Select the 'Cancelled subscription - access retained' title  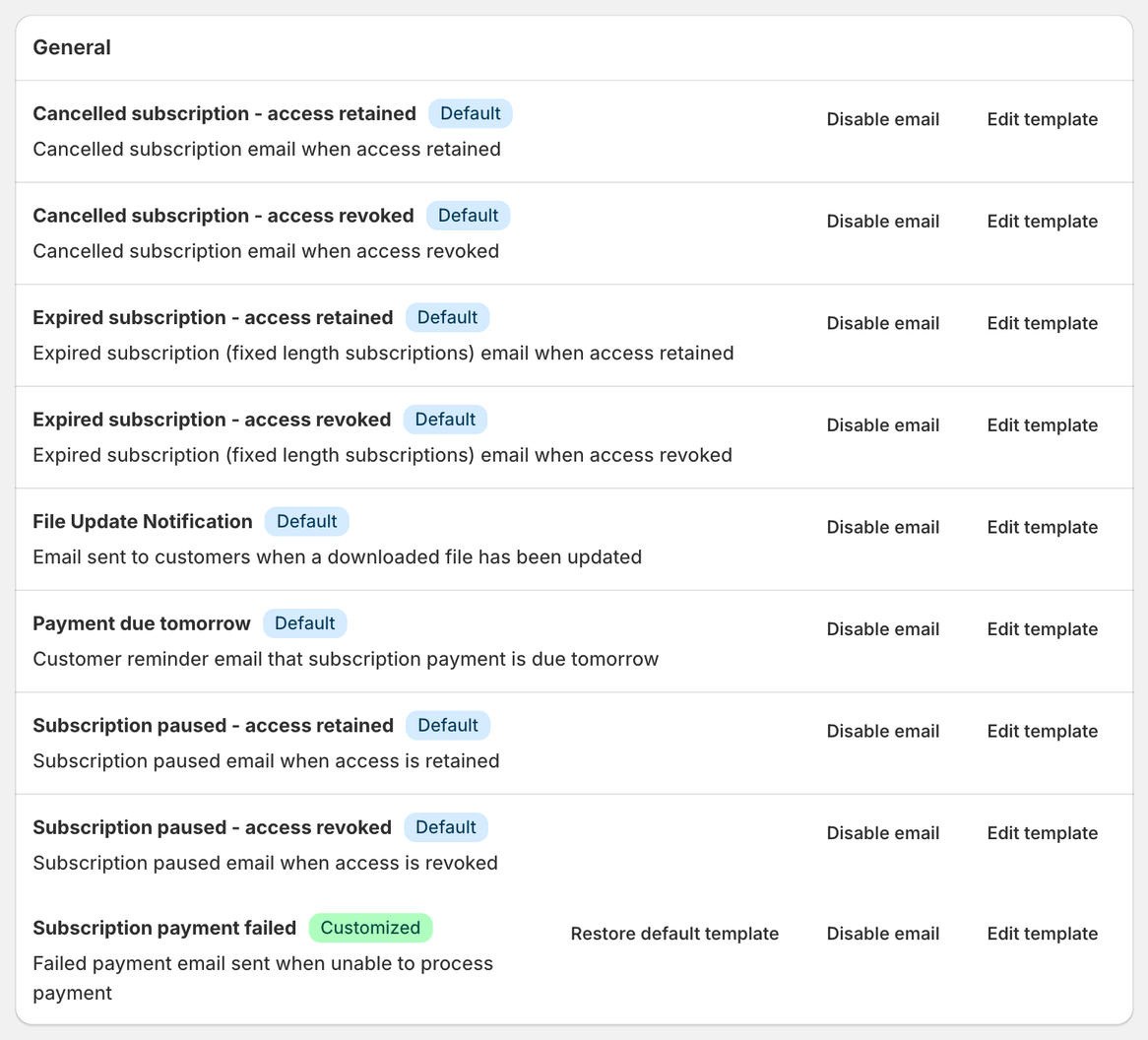pyautogui.click(x=224, y=113)
